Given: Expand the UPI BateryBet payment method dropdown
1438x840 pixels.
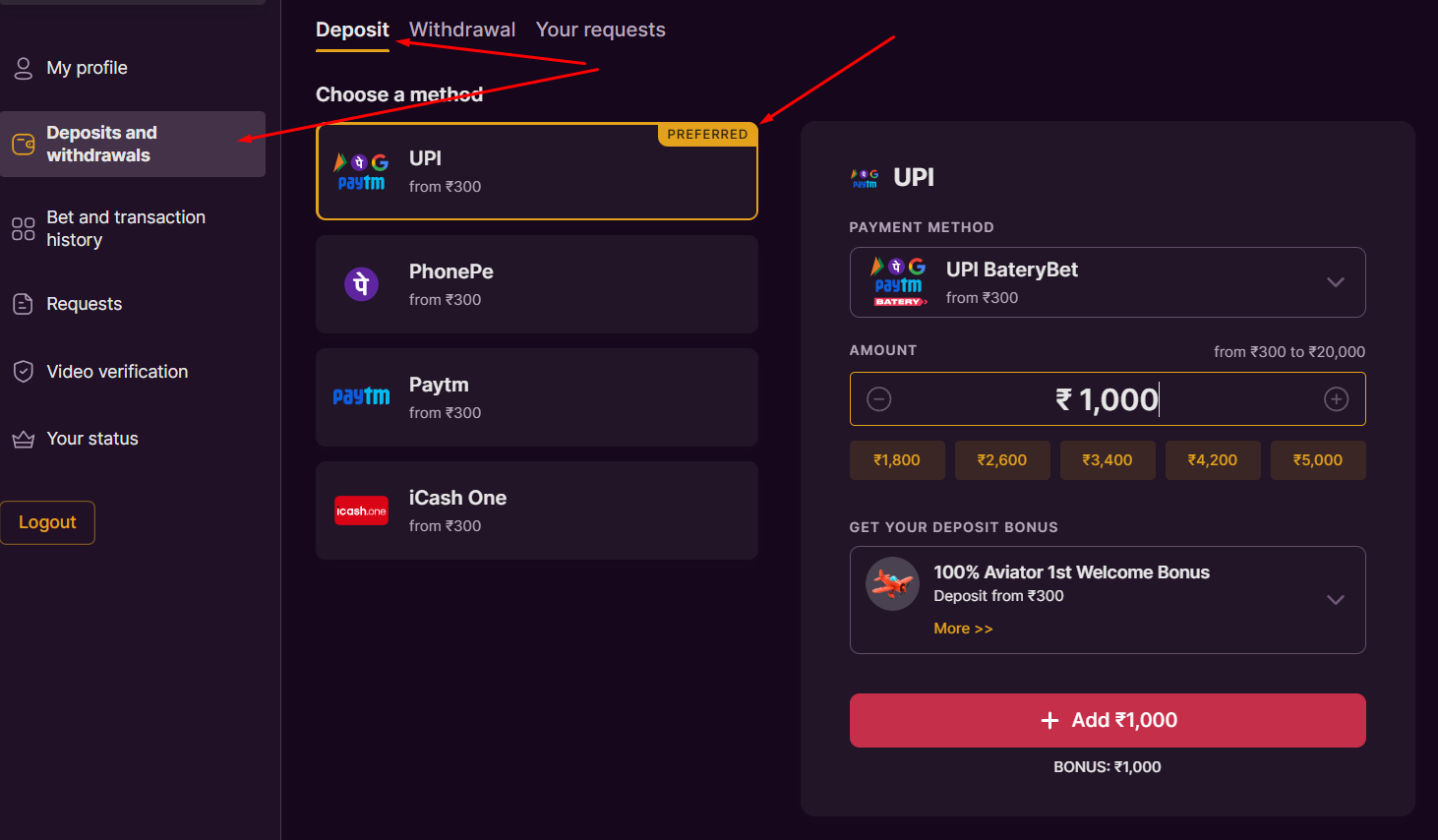Looking at the screenshot, I should (1335, 282).
